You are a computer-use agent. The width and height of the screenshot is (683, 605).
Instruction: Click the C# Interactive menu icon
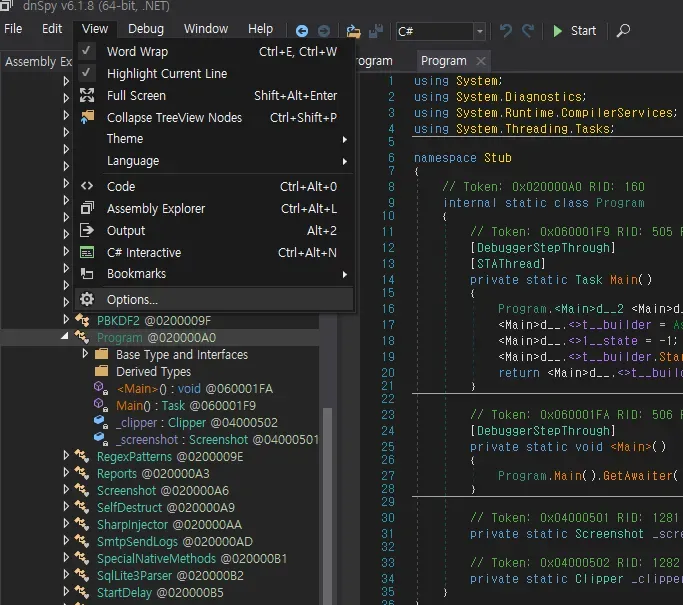(87, 253)
